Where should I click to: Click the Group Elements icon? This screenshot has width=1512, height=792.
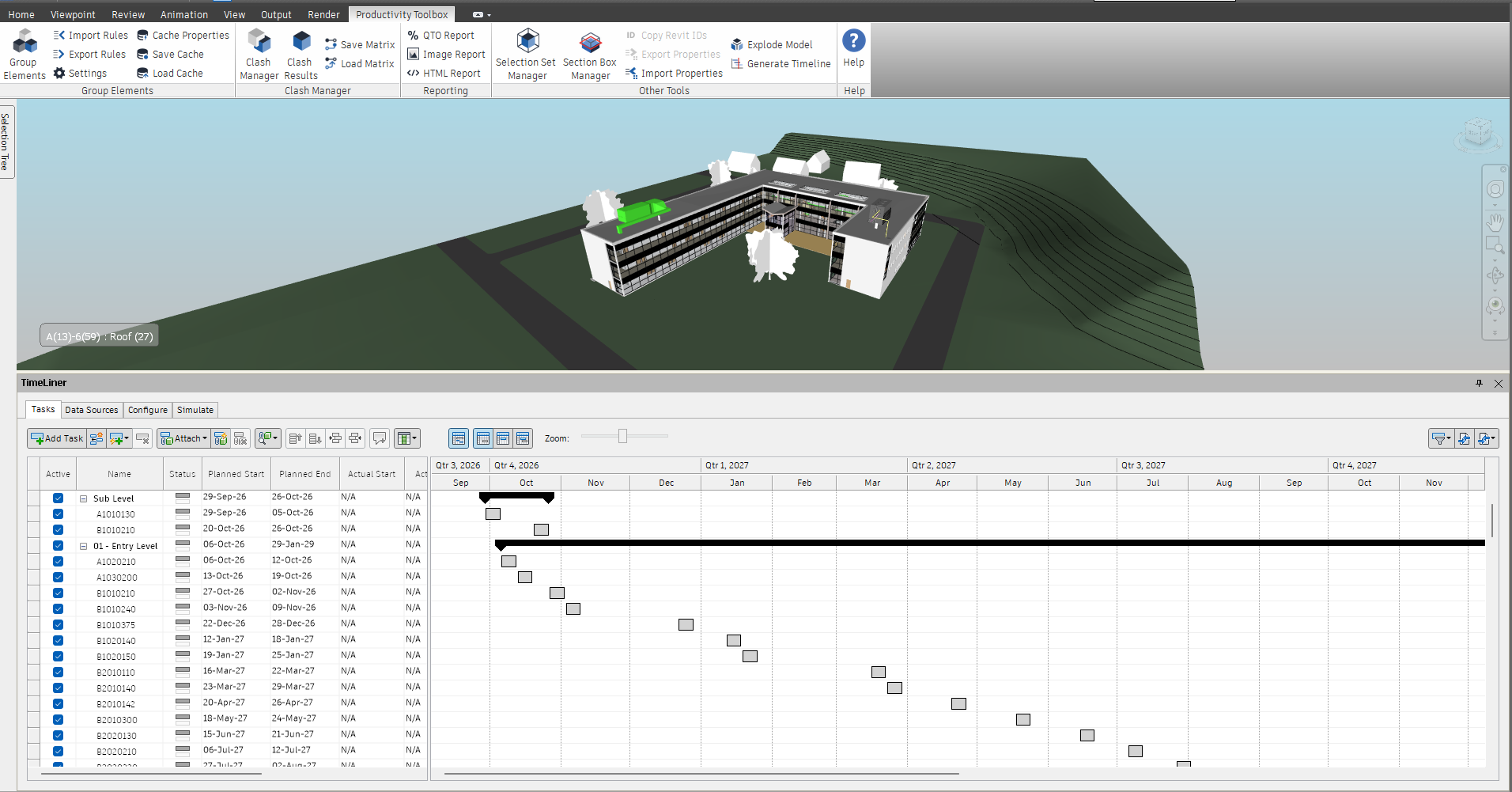tap(24, 54)
